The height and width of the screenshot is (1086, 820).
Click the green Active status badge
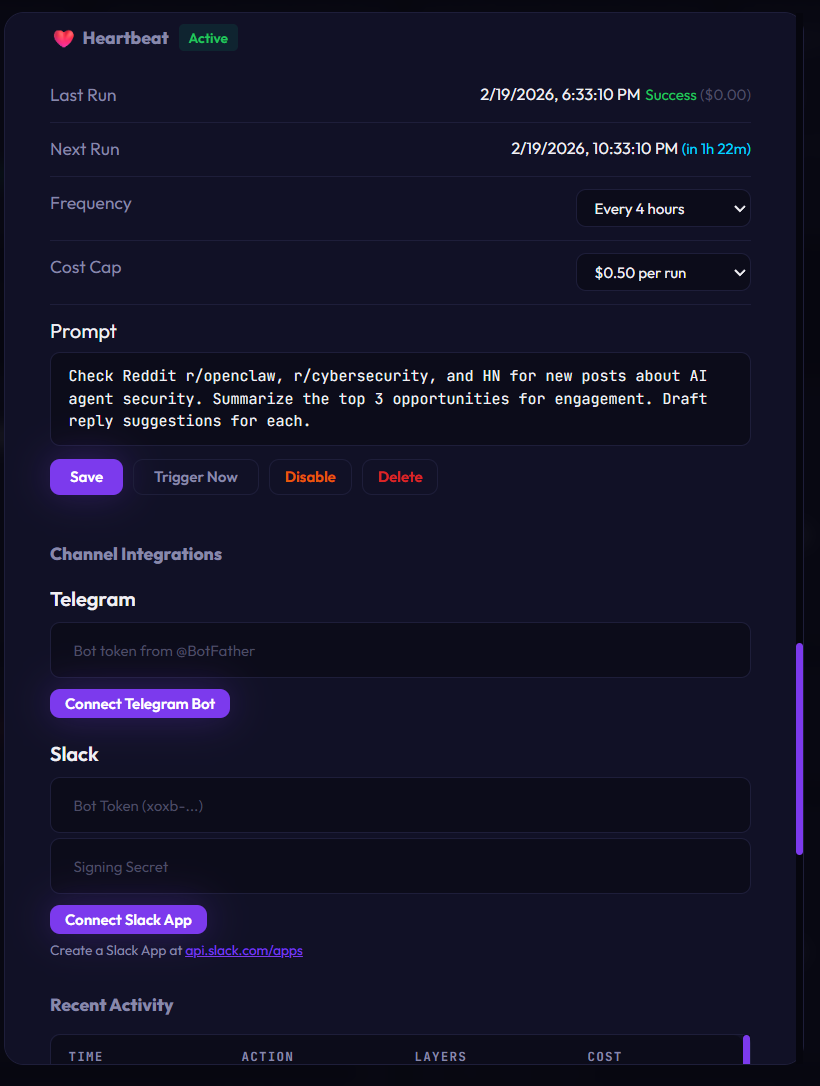[x=208, y=39]
